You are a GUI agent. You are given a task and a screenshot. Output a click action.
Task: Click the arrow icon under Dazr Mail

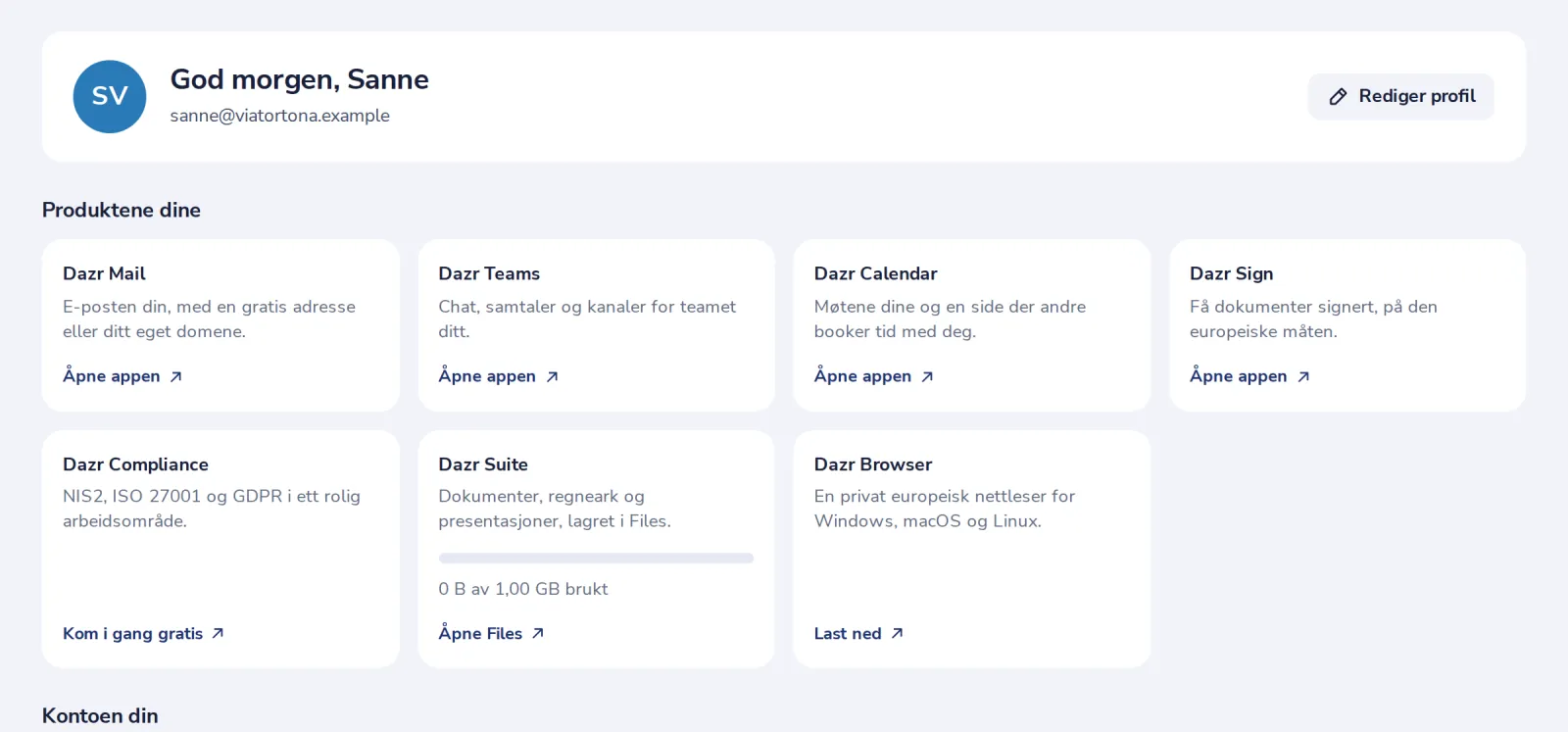point(176,376)
